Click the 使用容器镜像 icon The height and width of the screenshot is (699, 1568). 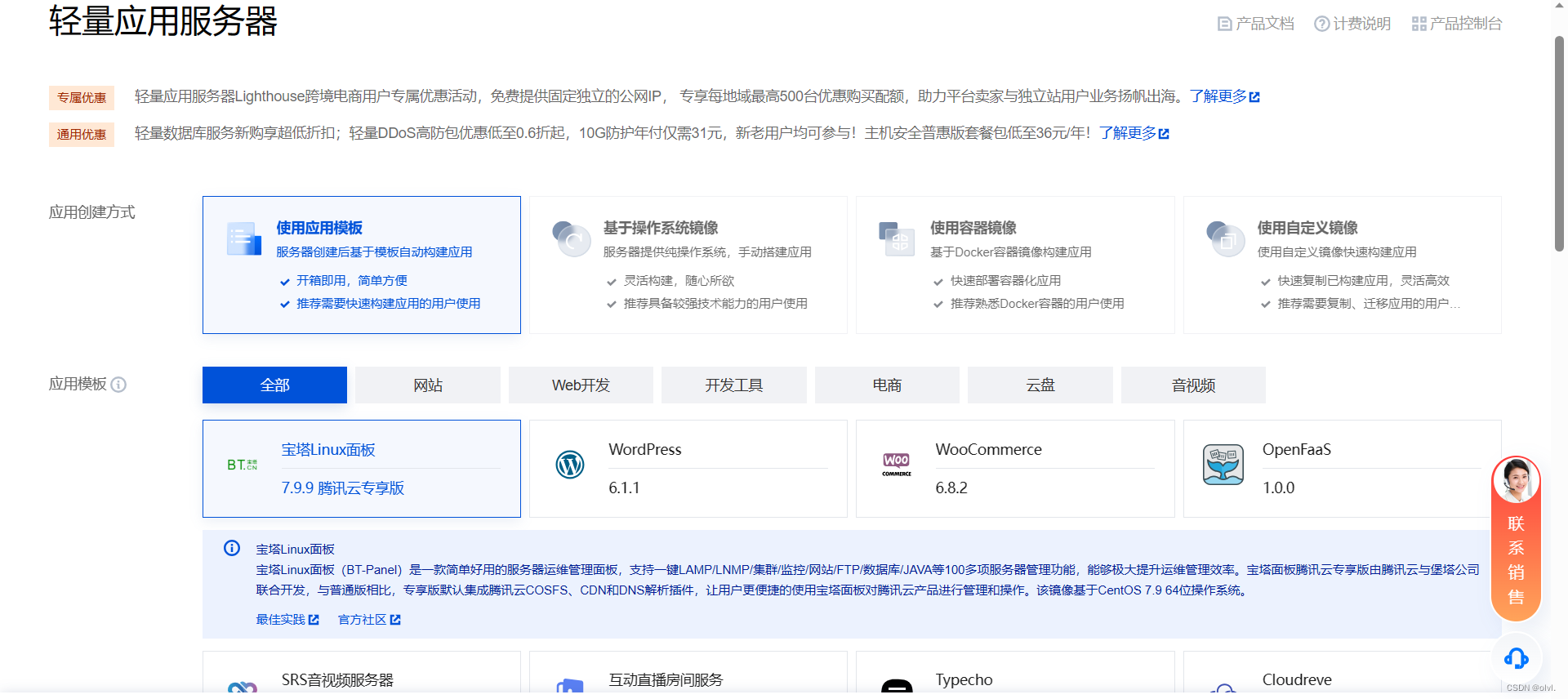pos(897,239)
